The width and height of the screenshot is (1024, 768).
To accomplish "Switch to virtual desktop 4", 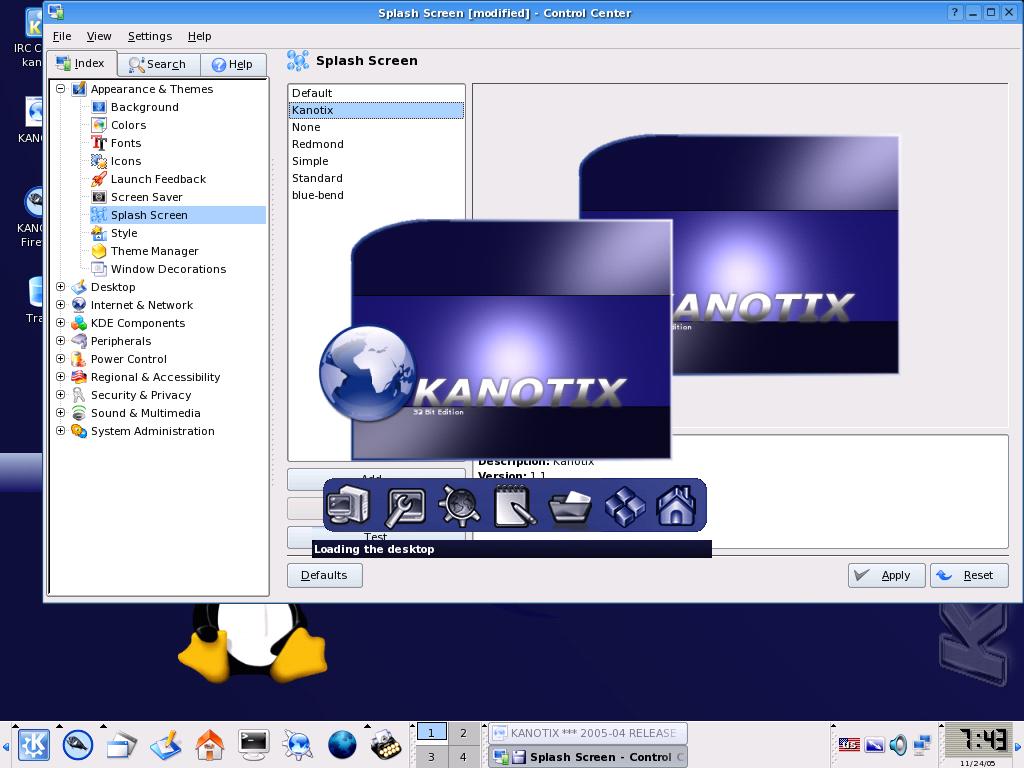I will coord(463,757).
